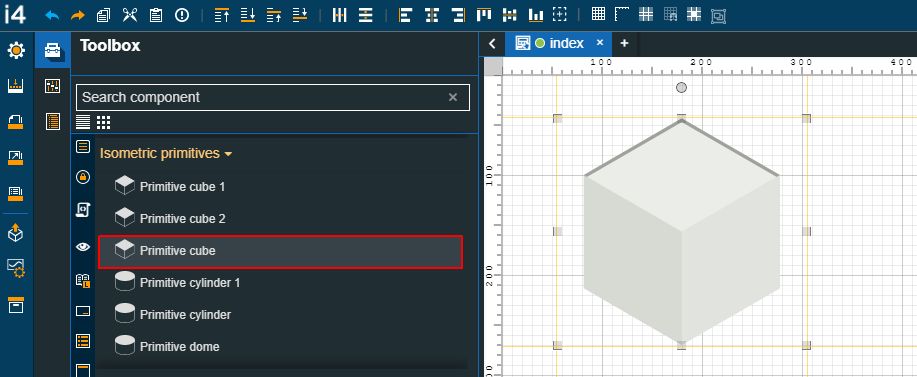Bring selected component to front
The height and width of the screenshot is (377, 917).
222,16
